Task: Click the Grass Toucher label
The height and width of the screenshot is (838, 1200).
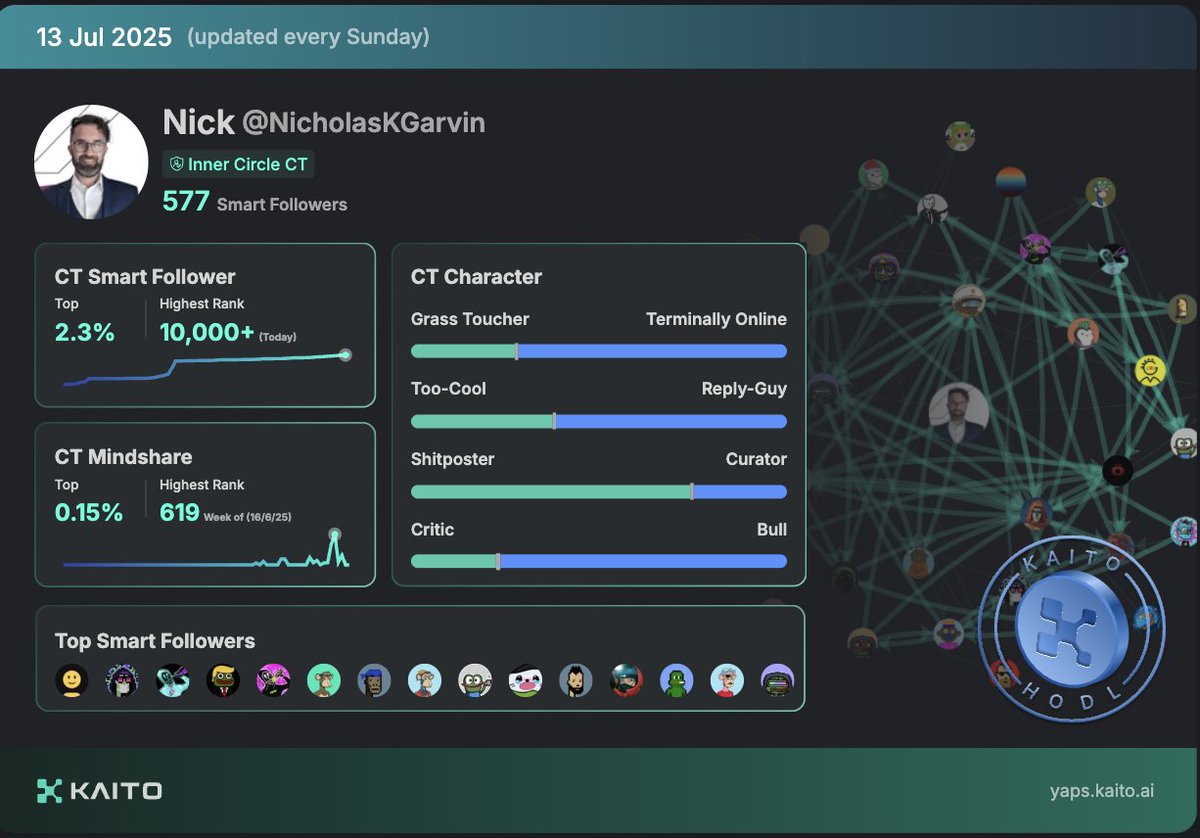Action: coord(470,319)
